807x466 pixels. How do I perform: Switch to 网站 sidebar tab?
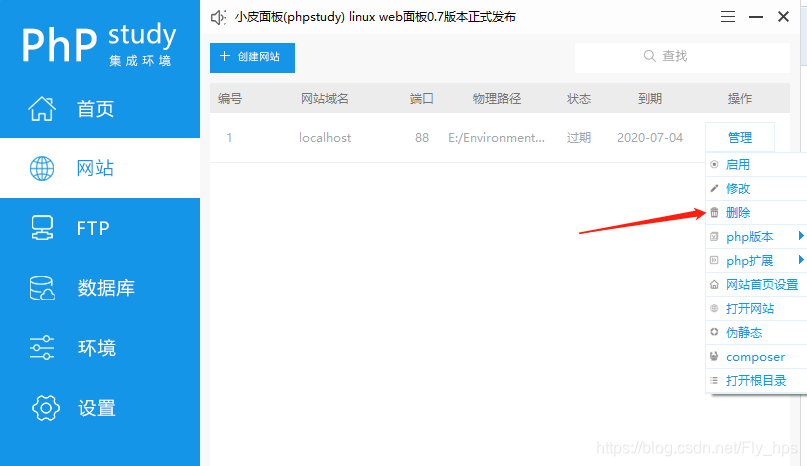[100, 168]
